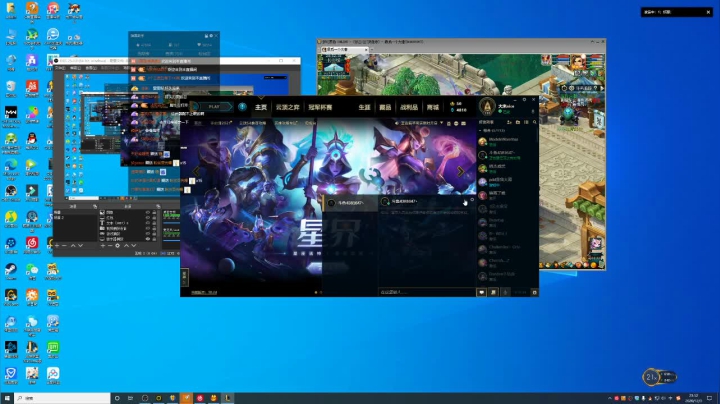Click the floating 21 widget at bottom right
Viewport: 720px width, 404px height.
[x=659, y=377]
